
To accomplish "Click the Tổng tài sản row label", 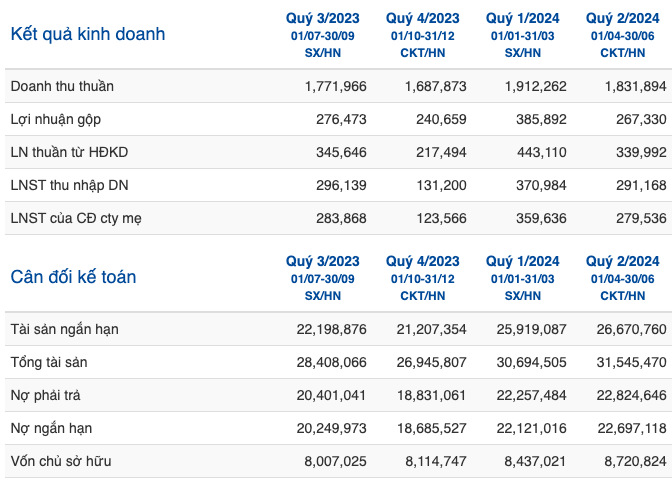I will 49,362.
